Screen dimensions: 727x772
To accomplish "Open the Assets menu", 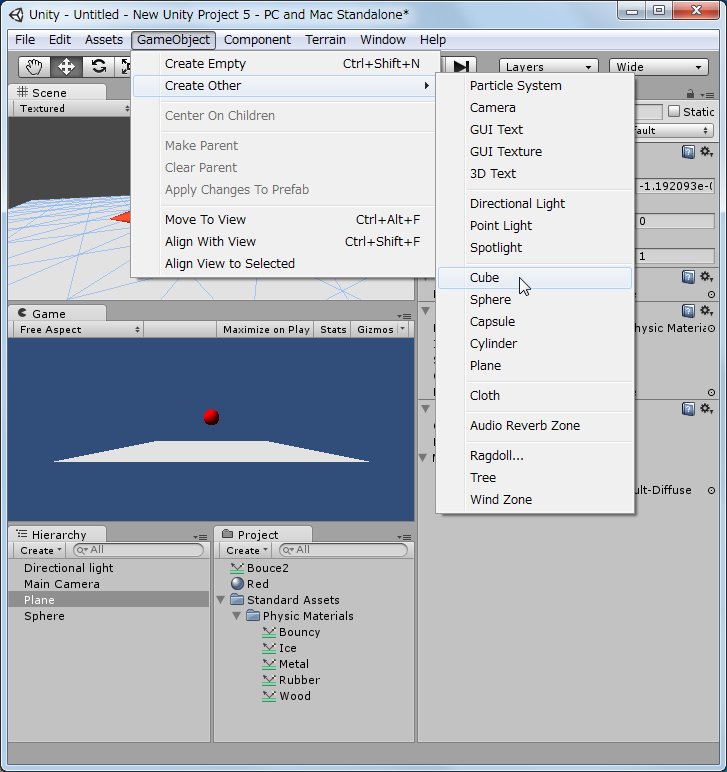I will [x=104, y=39].
